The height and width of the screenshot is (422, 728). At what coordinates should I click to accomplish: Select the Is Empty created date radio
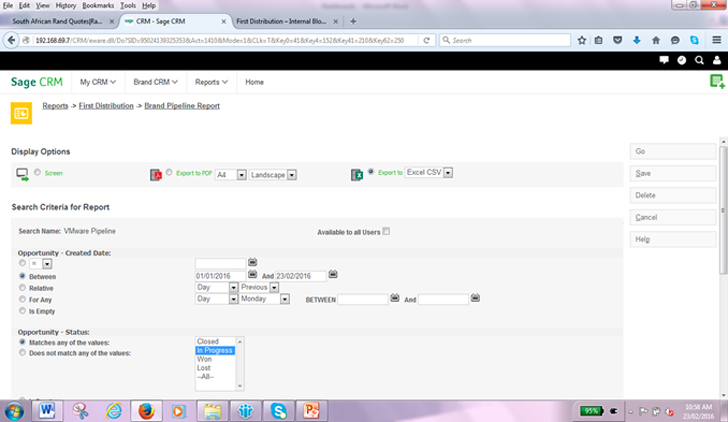coord(22,311)
